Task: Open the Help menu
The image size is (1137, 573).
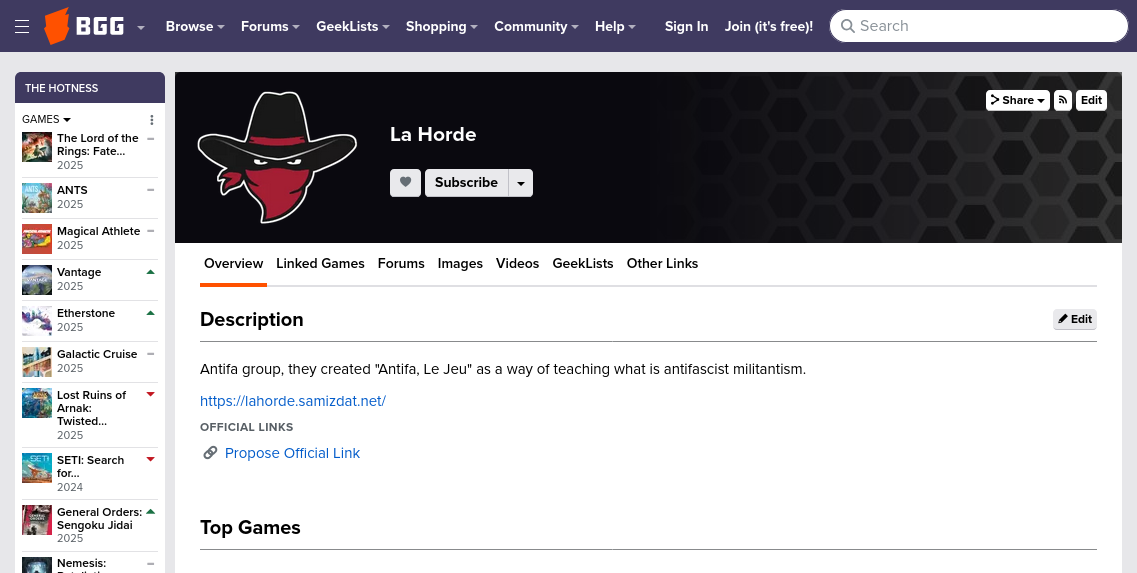Action: (615, 26)
